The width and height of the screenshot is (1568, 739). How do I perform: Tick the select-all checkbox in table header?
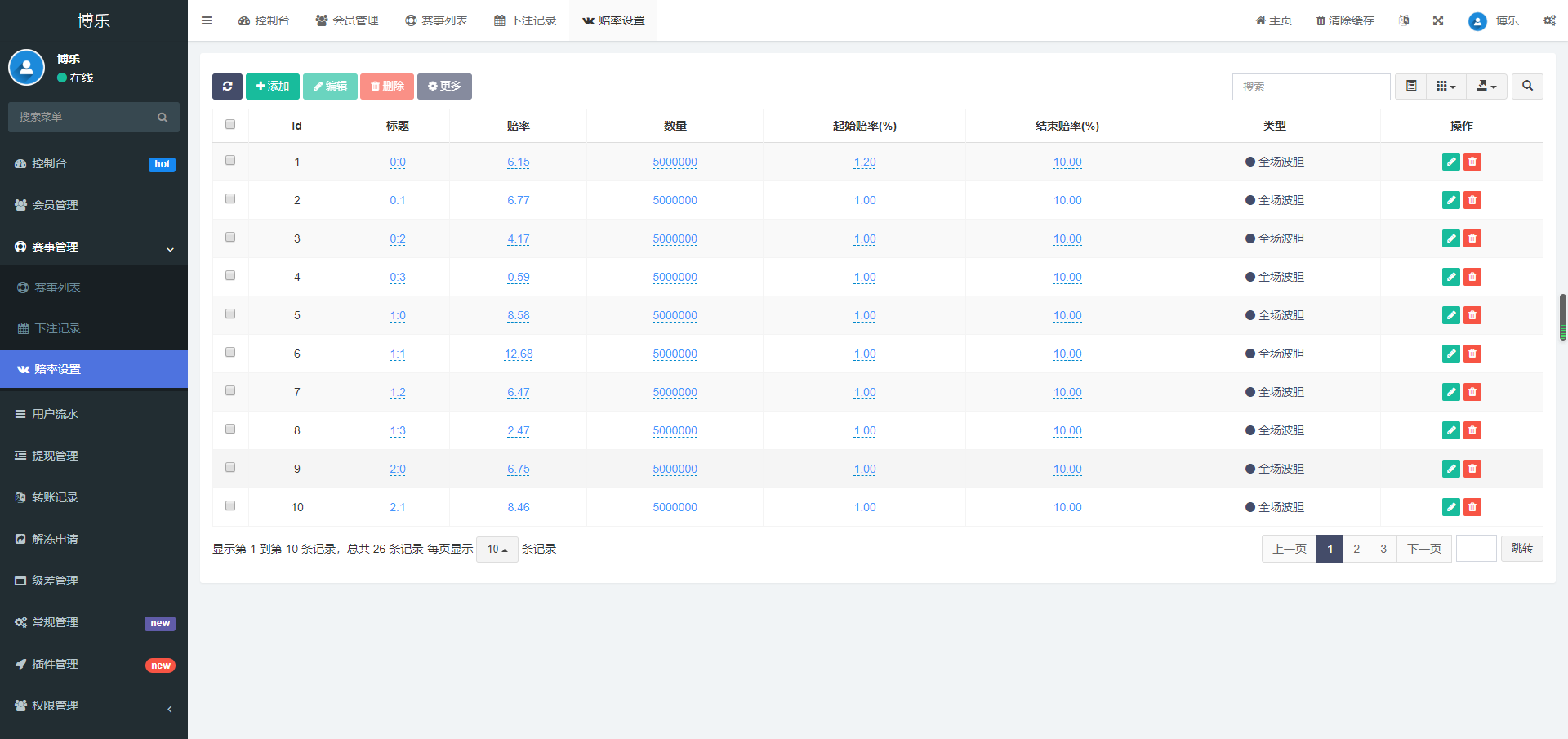point(230,124)
